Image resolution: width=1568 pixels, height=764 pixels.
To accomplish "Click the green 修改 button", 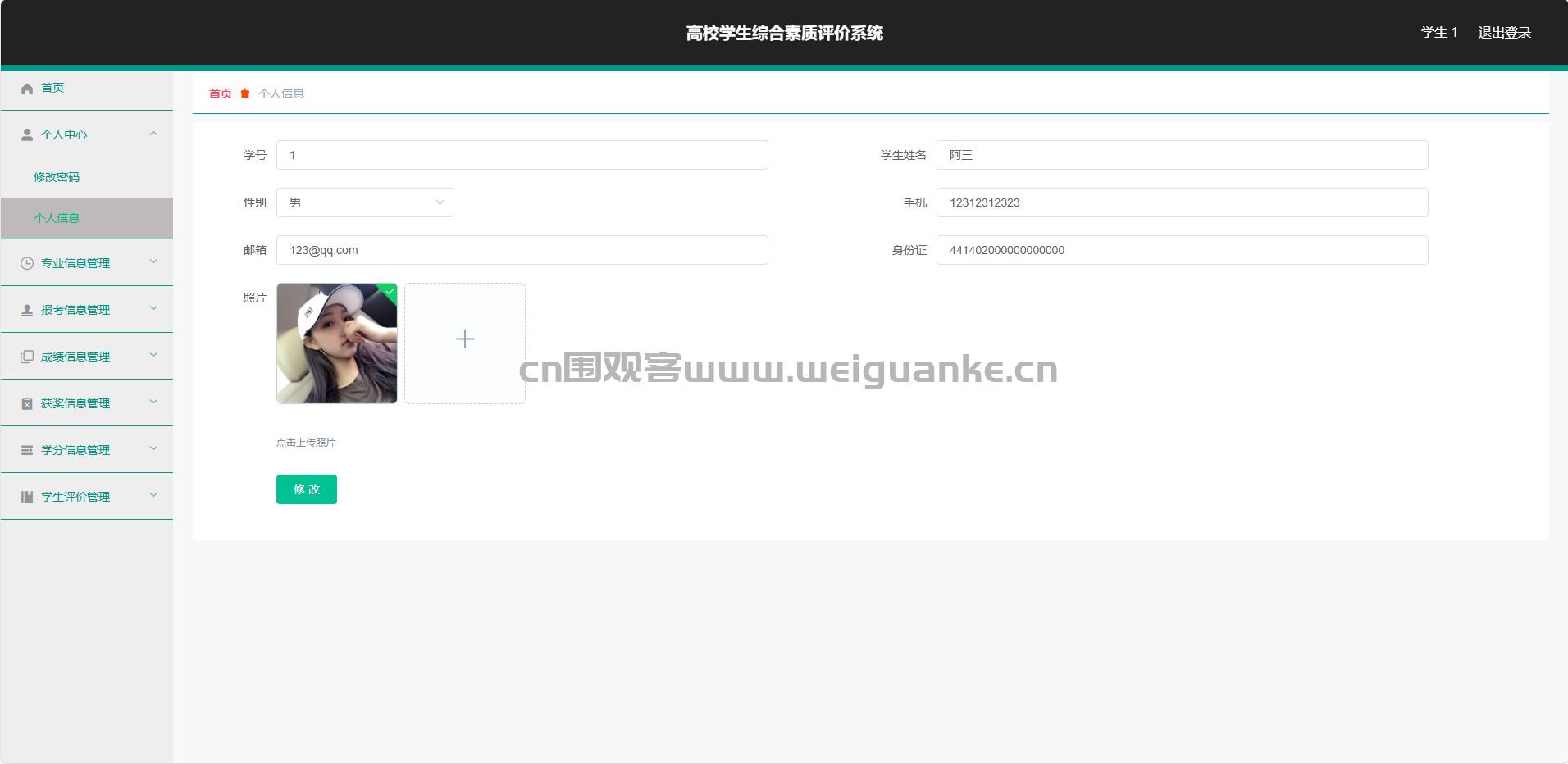I will coord(307,489).
